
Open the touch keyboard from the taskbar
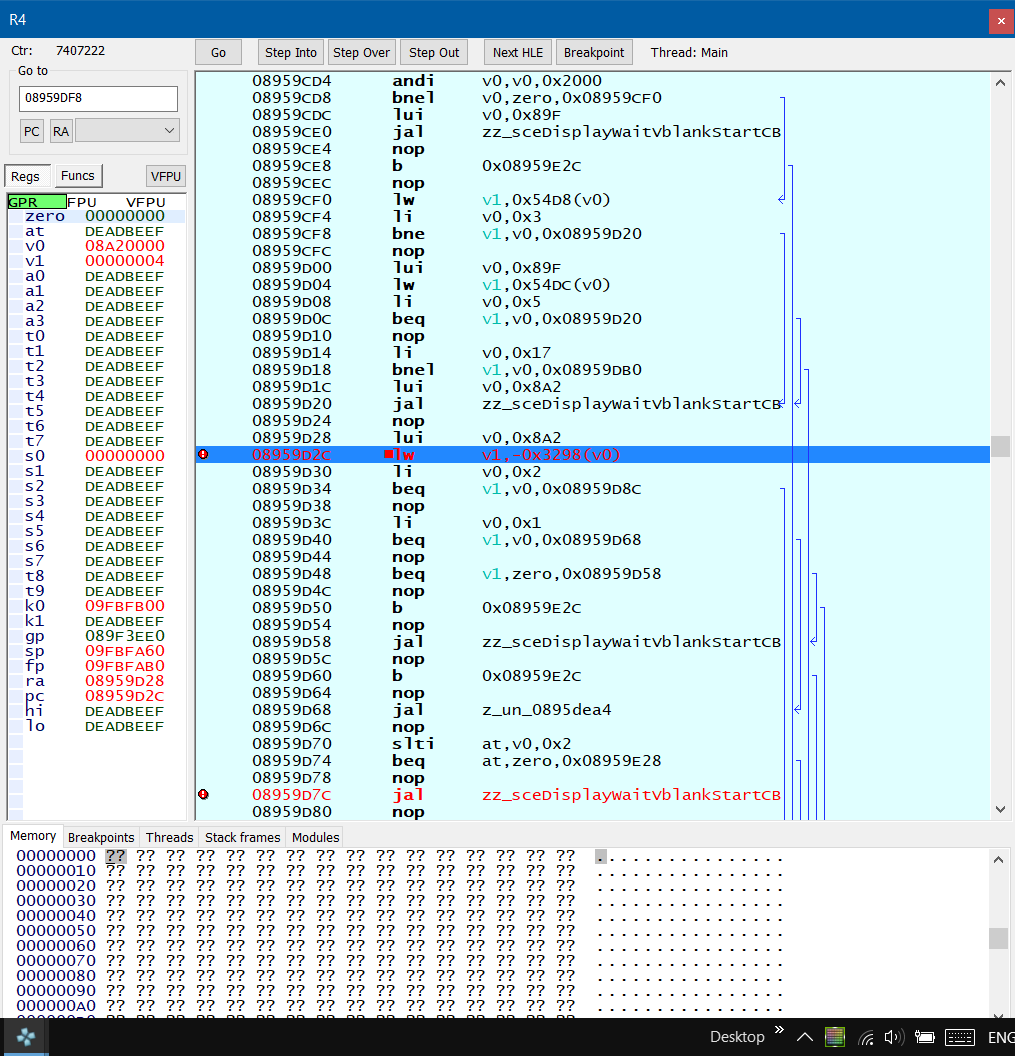tap(960, 1037)
